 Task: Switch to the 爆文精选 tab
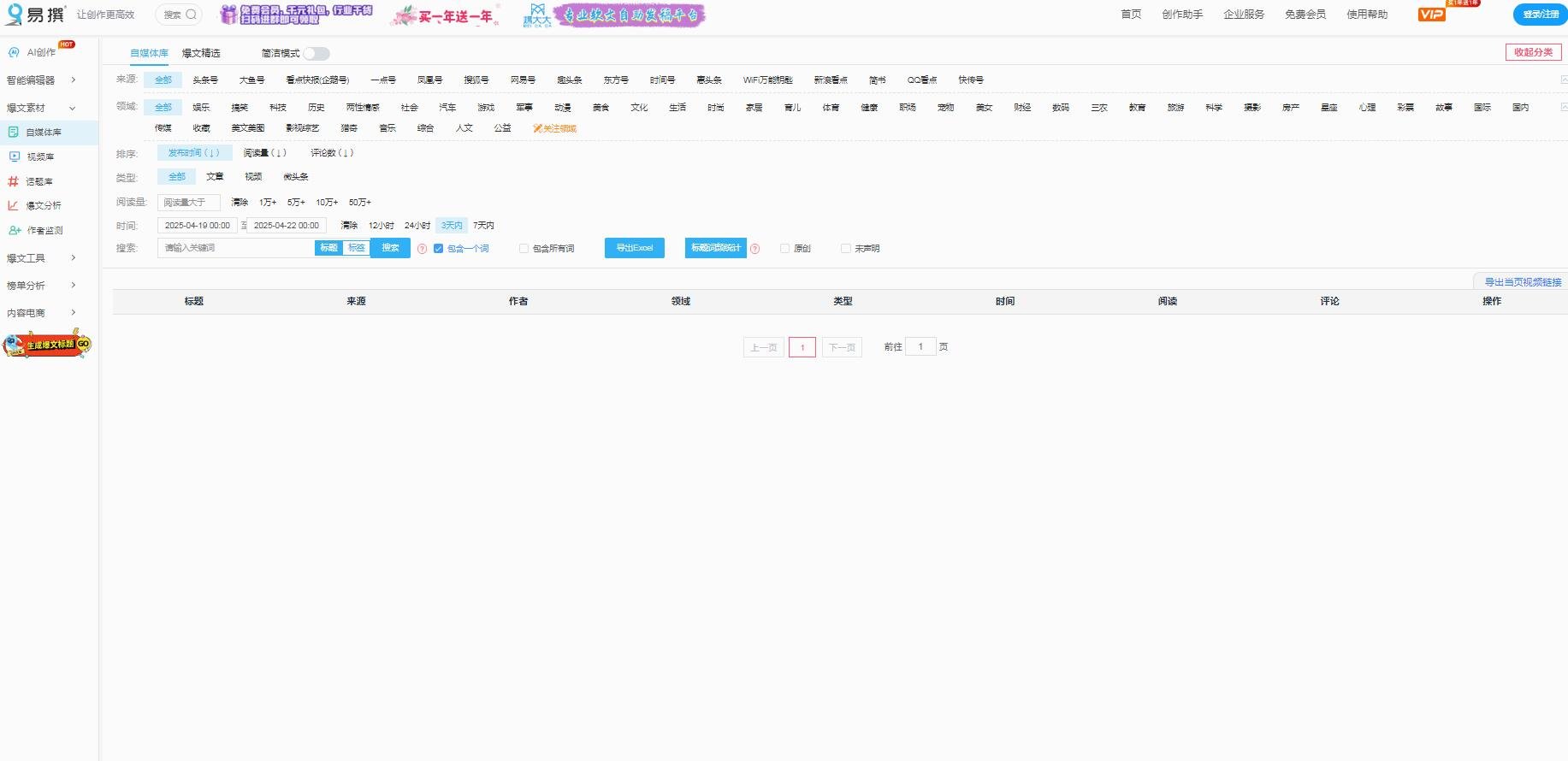[201, 53]
